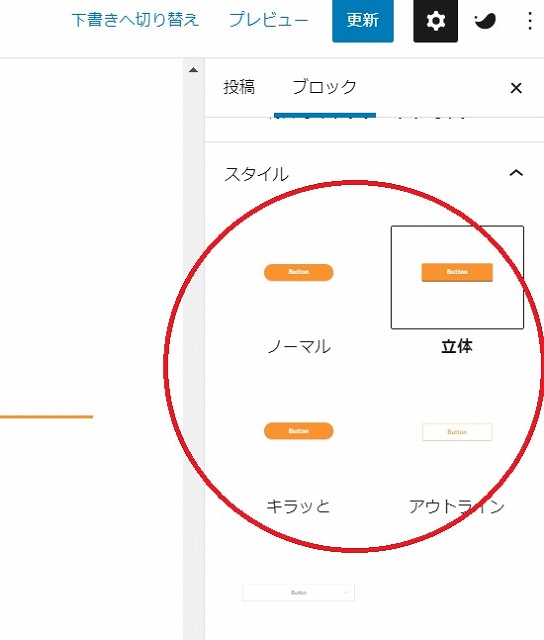
Task: Collapse the スタイル section chevron
Action: click(516, 173)
